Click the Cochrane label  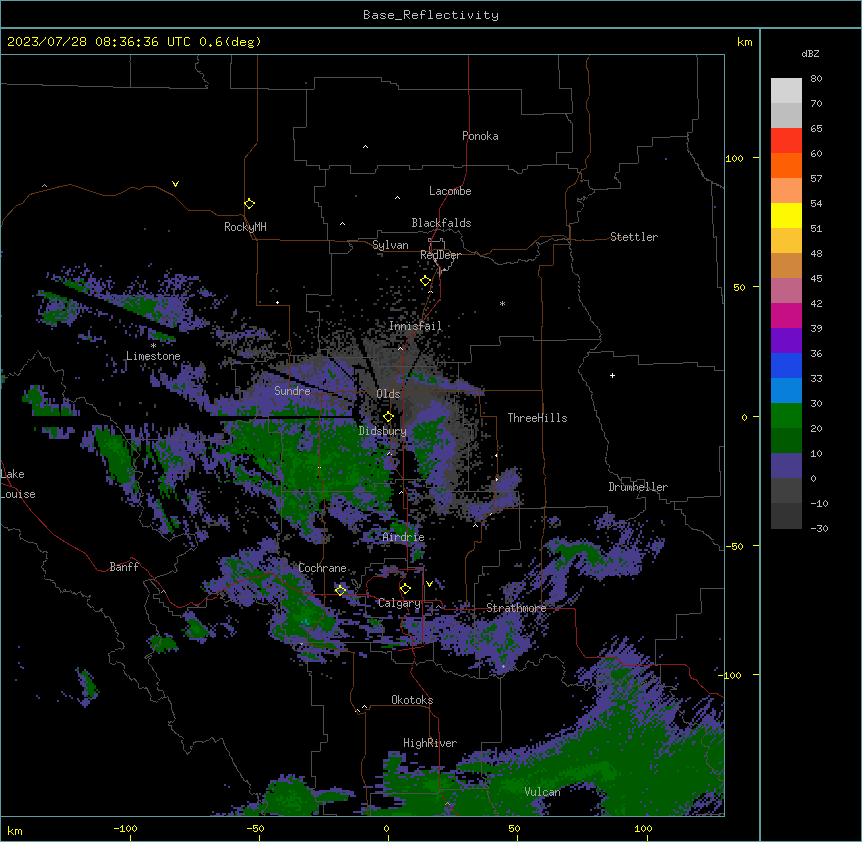tap(322, 568)
